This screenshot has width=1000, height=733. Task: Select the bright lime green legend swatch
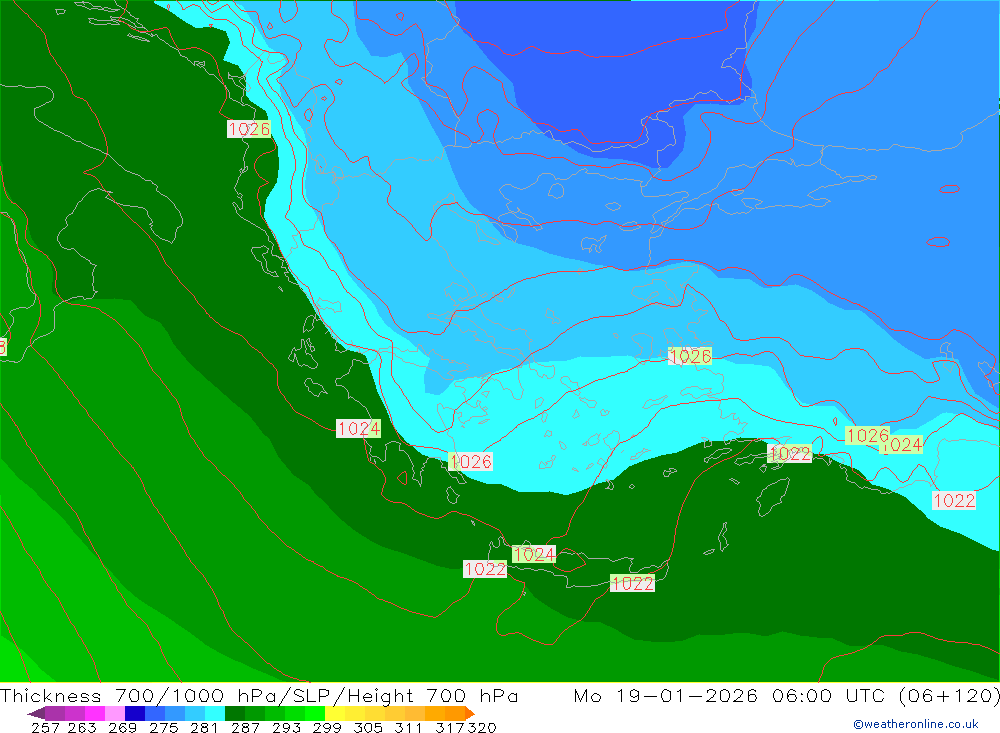click(315, 713)
